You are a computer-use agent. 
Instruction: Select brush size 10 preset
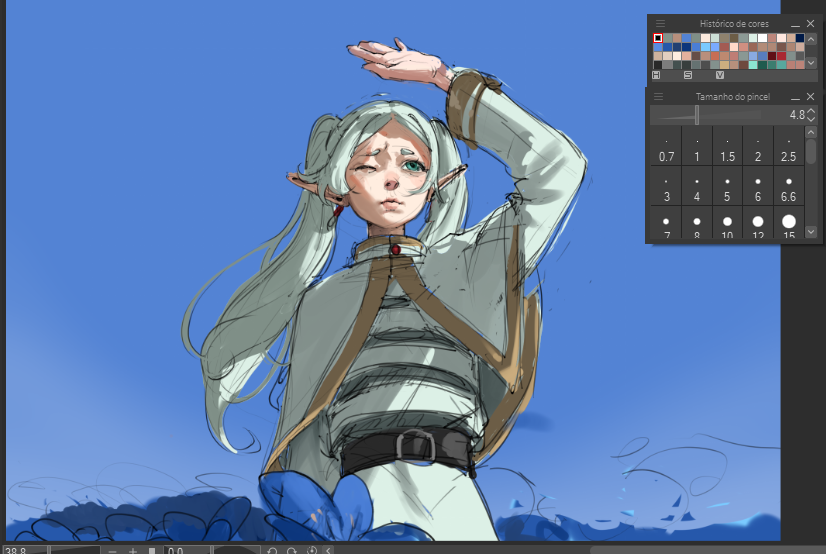point(727,224)
